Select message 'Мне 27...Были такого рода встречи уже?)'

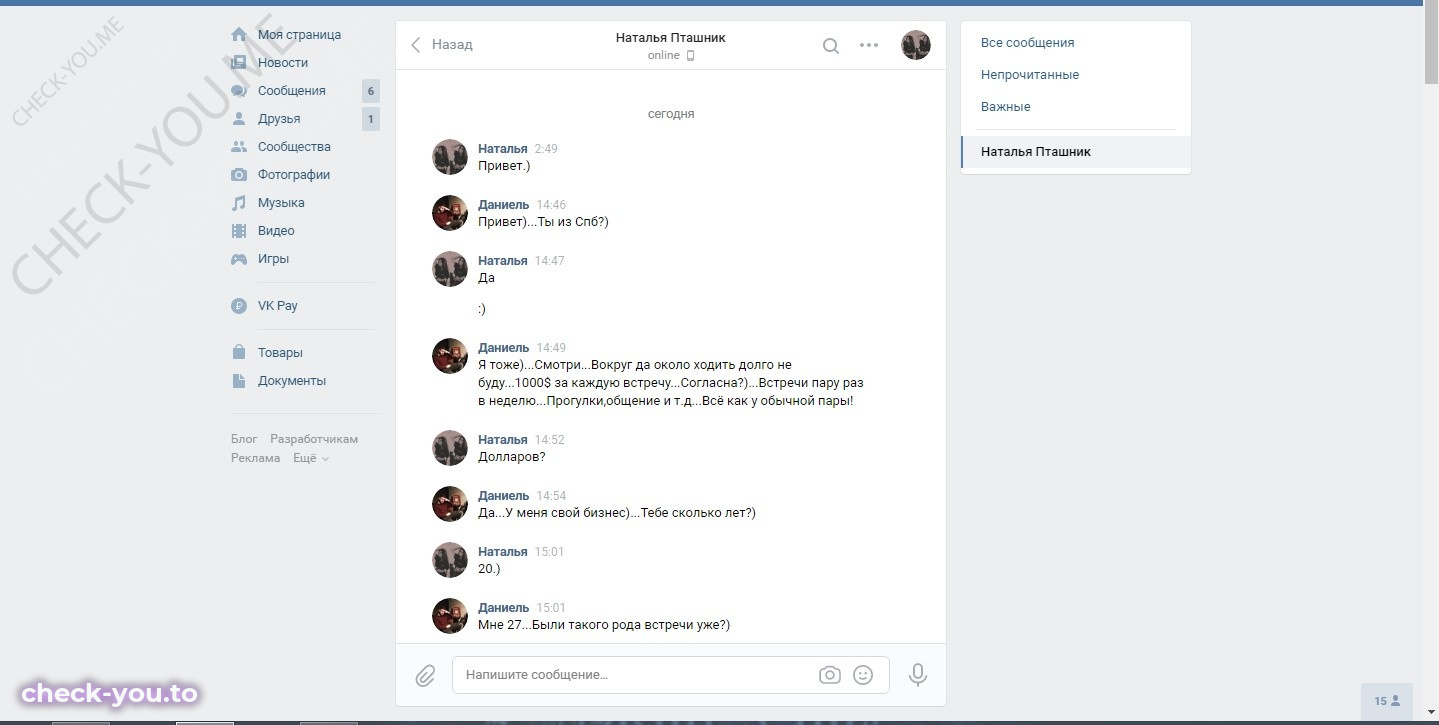(x=604, y=625)
